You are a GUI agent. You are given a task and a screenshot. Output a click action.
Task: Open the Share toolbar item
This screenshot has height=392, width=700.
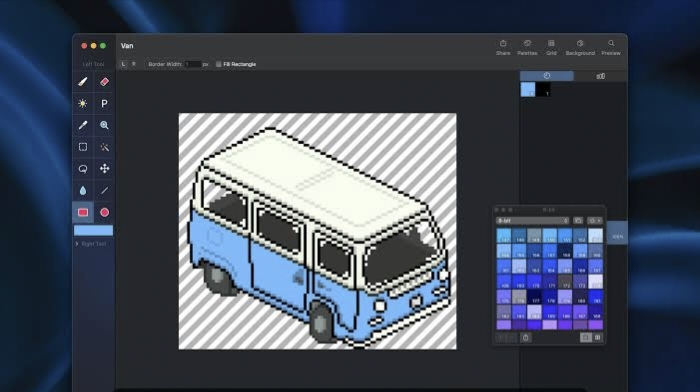(503, 47)
